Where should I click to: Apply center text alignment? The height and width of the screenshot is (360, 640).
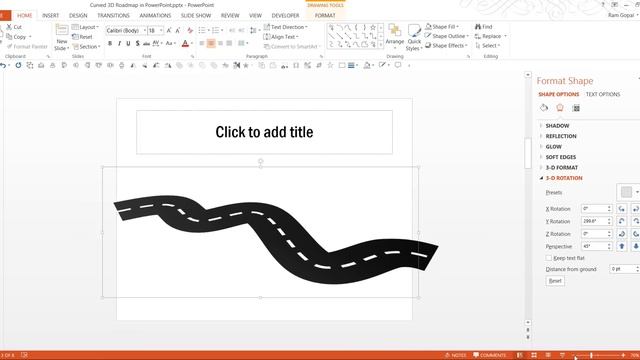[211, 43]
